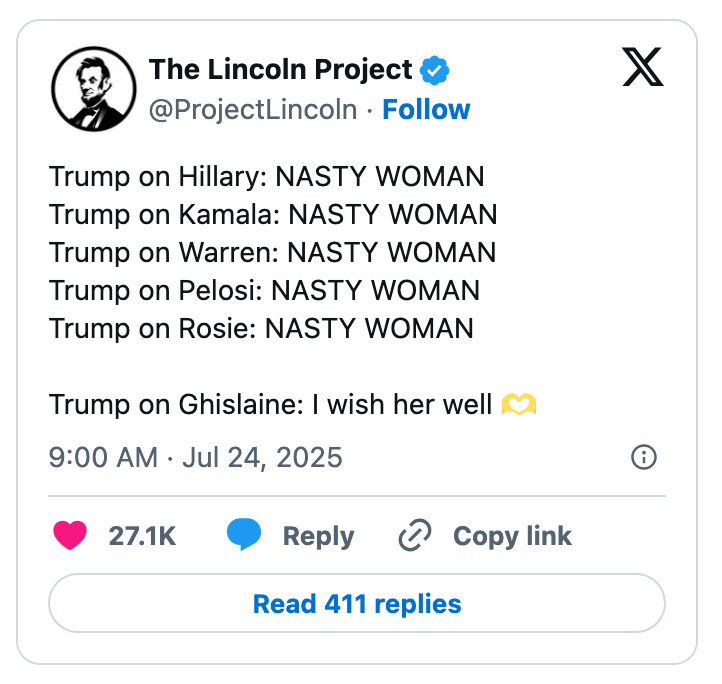Screen dimensions: 722x684
Task: Click the Reply text label
Action: pos(318,536)
